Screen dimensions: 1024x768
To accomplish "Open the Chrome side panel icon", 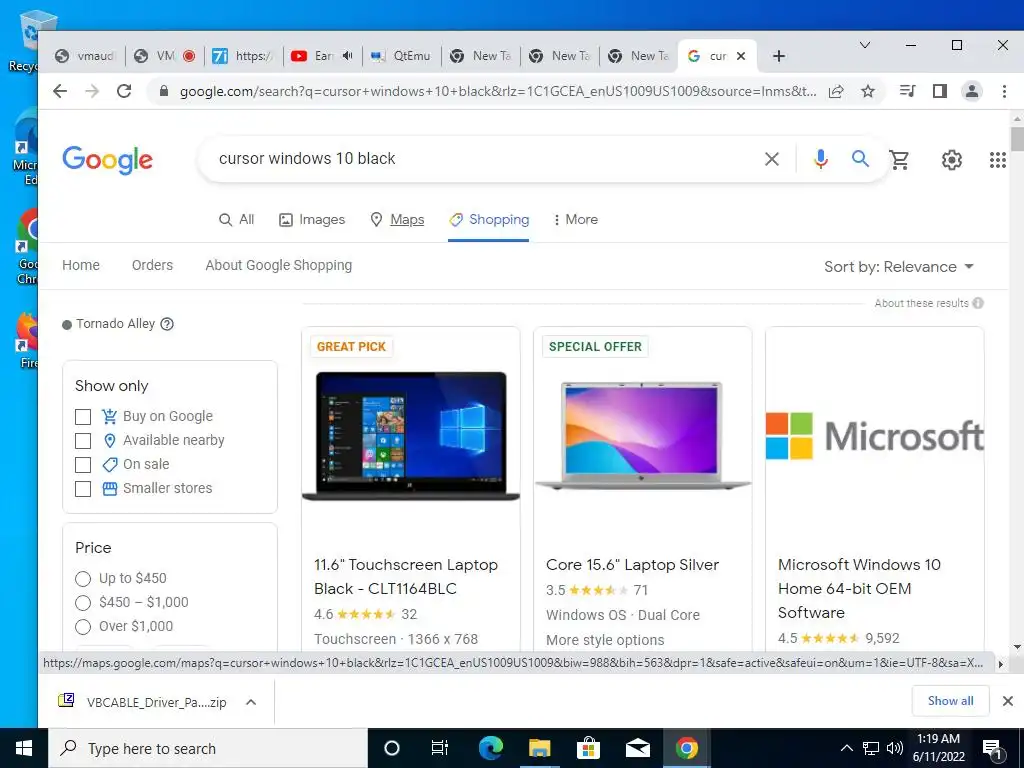I will tap(940, 91).
